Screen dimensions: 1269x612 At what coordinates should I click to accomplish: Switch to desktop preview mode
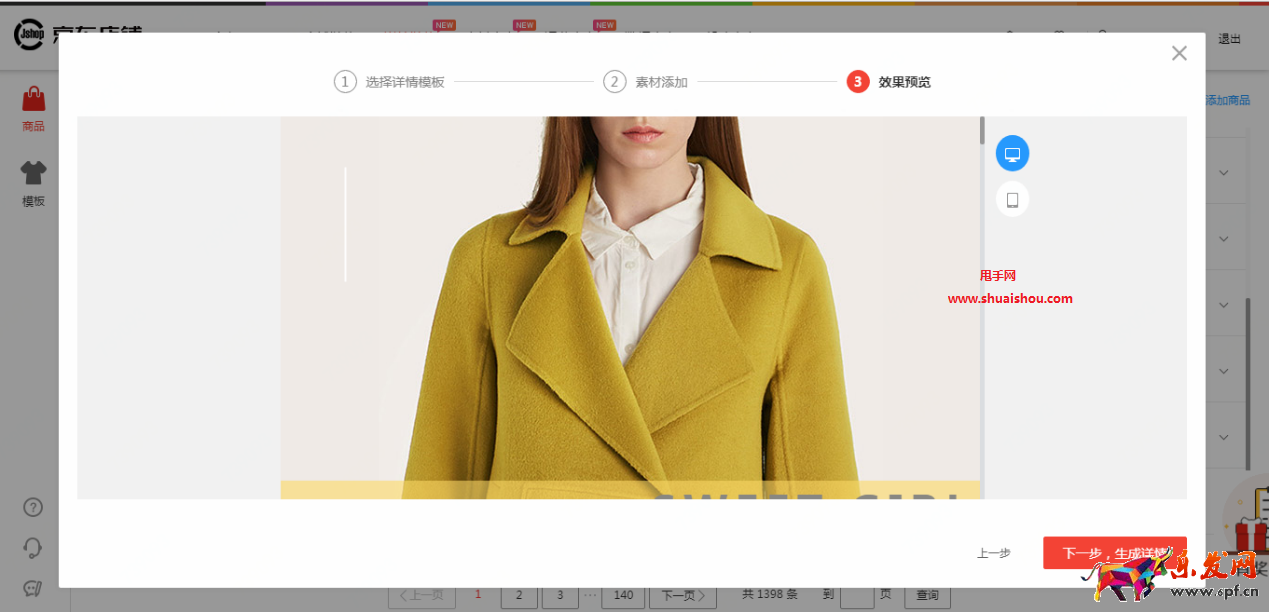pyautogui.click(x=1012, y=154)
